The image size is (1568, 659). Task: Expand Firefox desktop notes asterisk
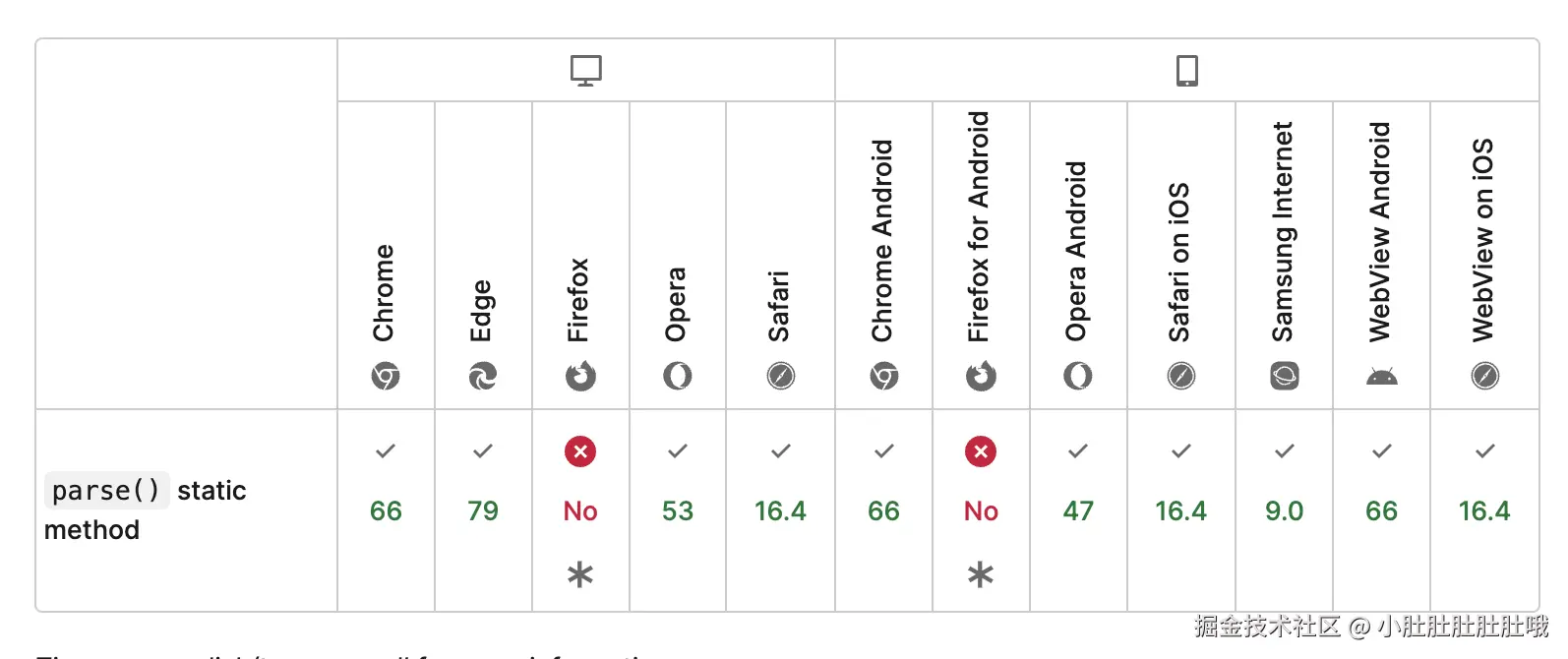tap(580, 574)
